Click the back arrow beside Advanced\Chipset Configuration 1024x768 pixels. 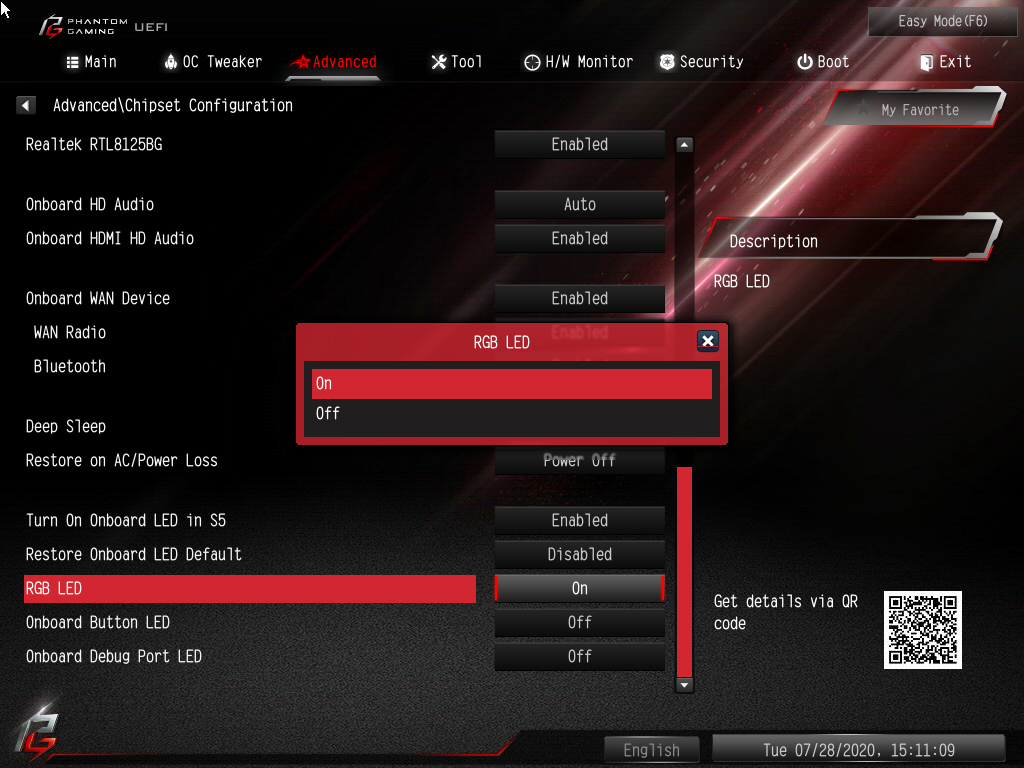point(25,105)
